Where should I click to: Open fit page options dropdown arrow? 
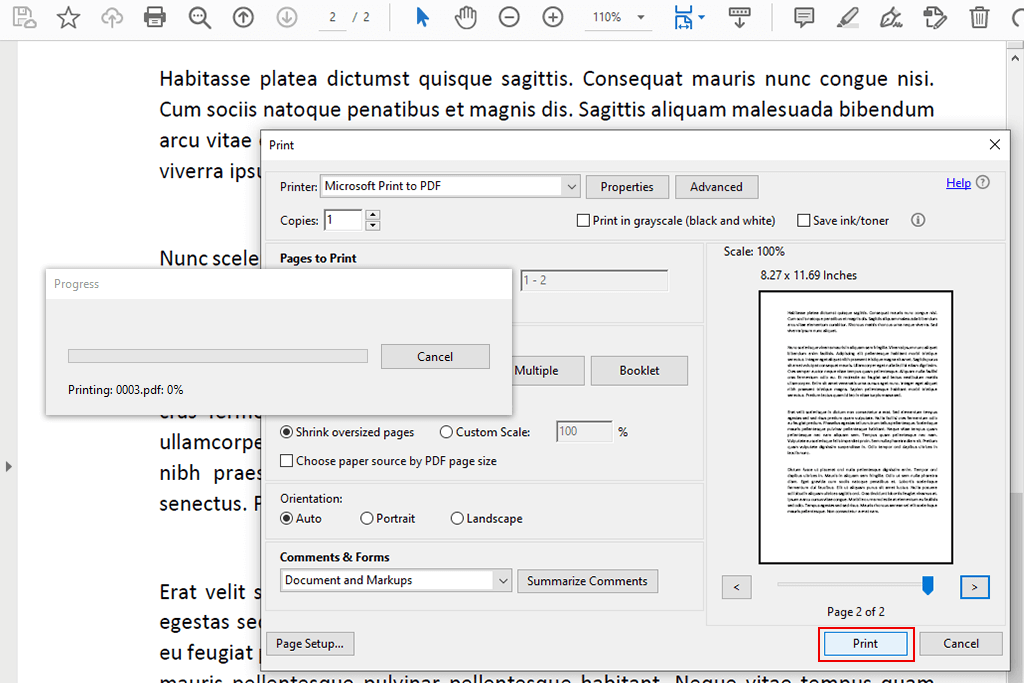tap(701, 18)
